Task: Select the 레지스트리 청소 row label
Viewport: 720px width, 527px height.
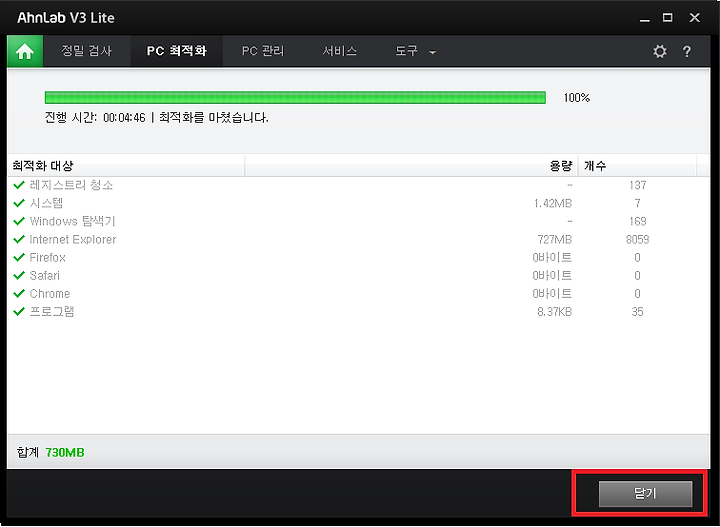Action: tap(71, 185)
